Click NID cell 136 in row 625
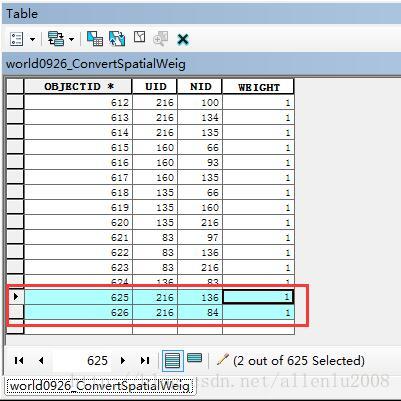Image resolution: width=401 pixels, height=401 pixels. 200,297
